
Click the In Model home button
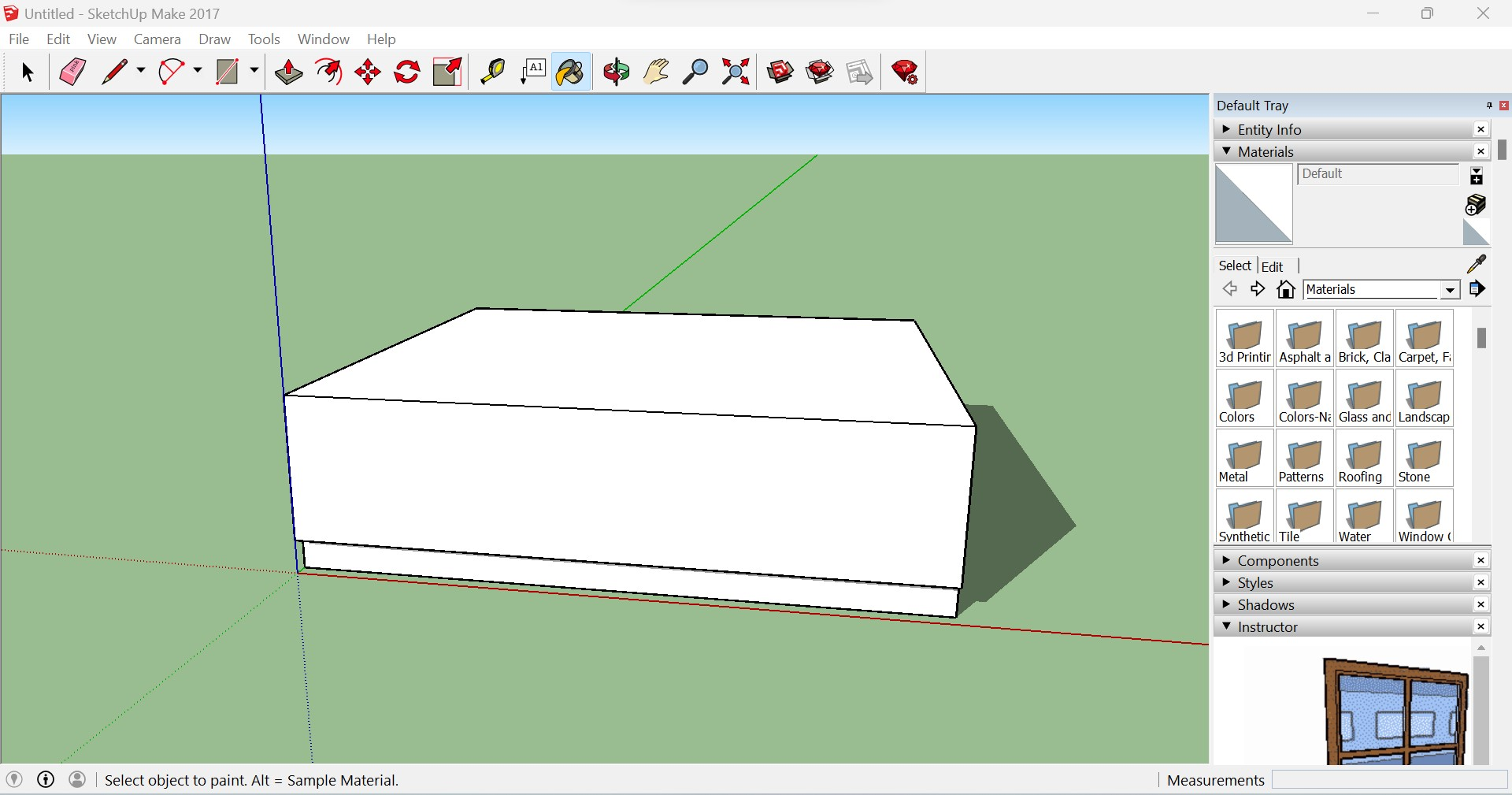(1285, 289)
